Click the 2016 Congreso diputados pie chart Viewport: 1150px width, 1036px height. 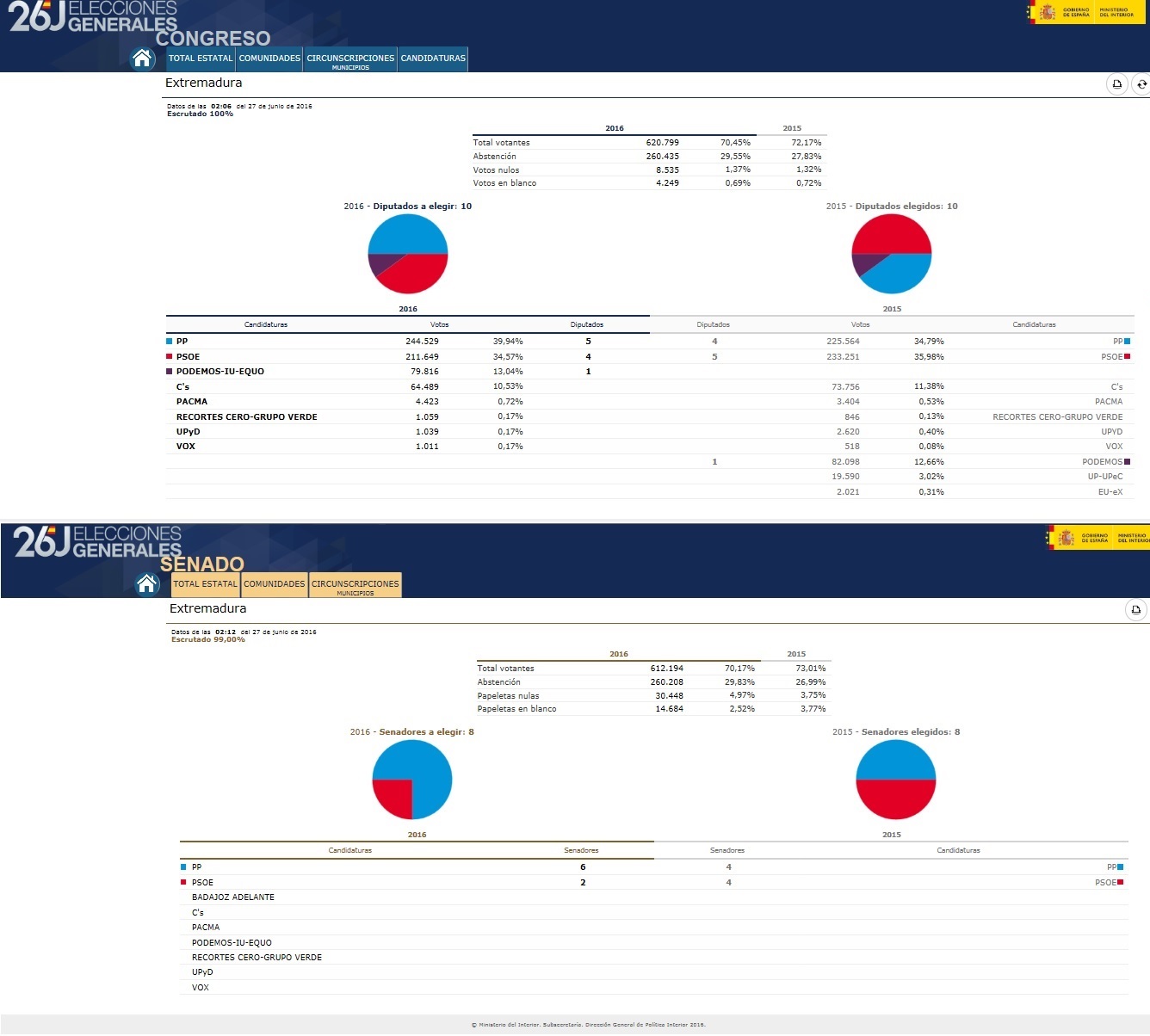408,254
